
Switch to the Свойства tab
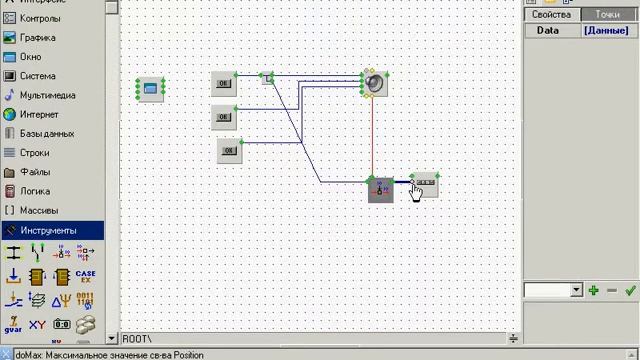[551, 14]
